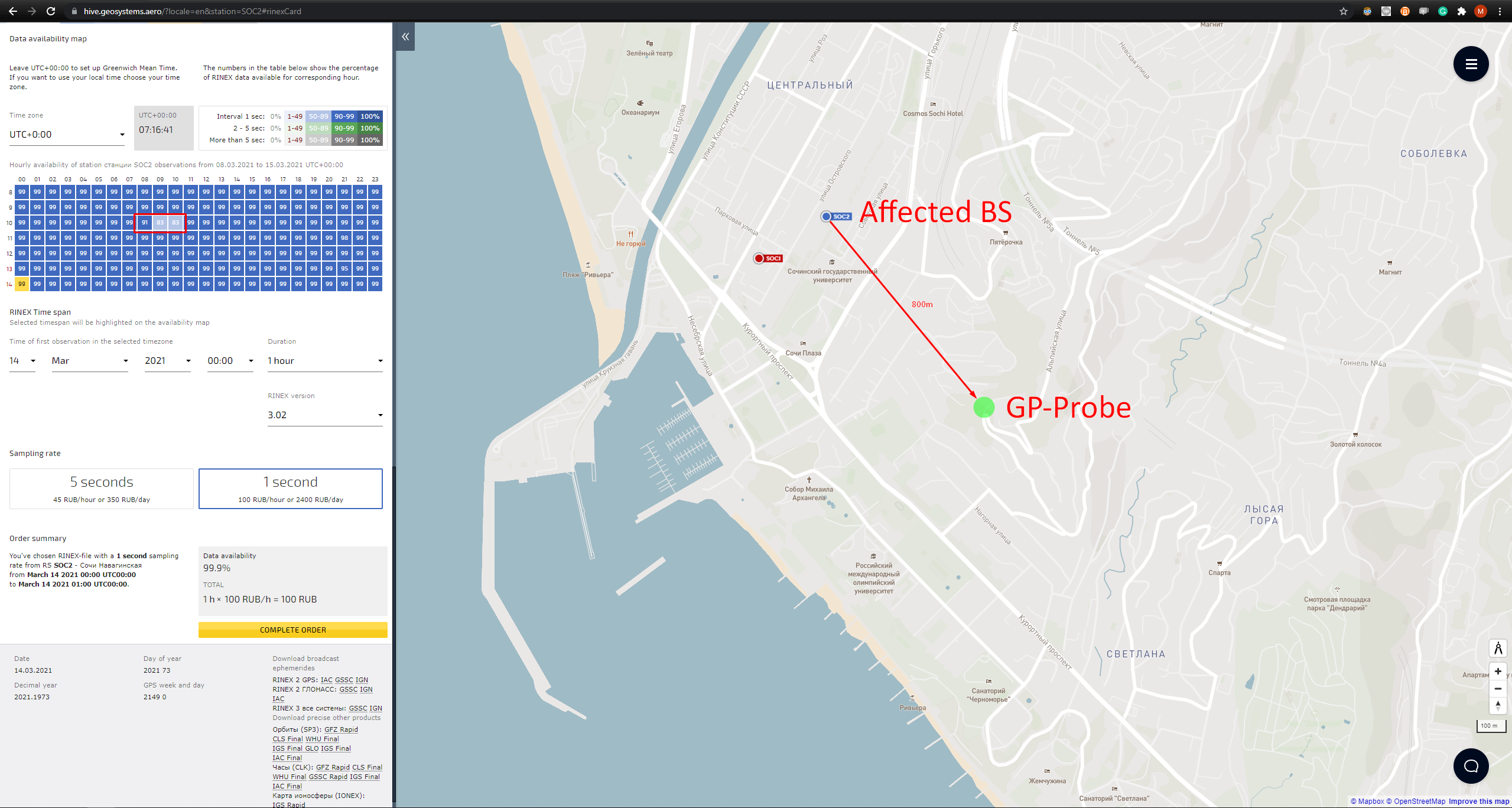Zoom in the map with plus

[1498, 672]
